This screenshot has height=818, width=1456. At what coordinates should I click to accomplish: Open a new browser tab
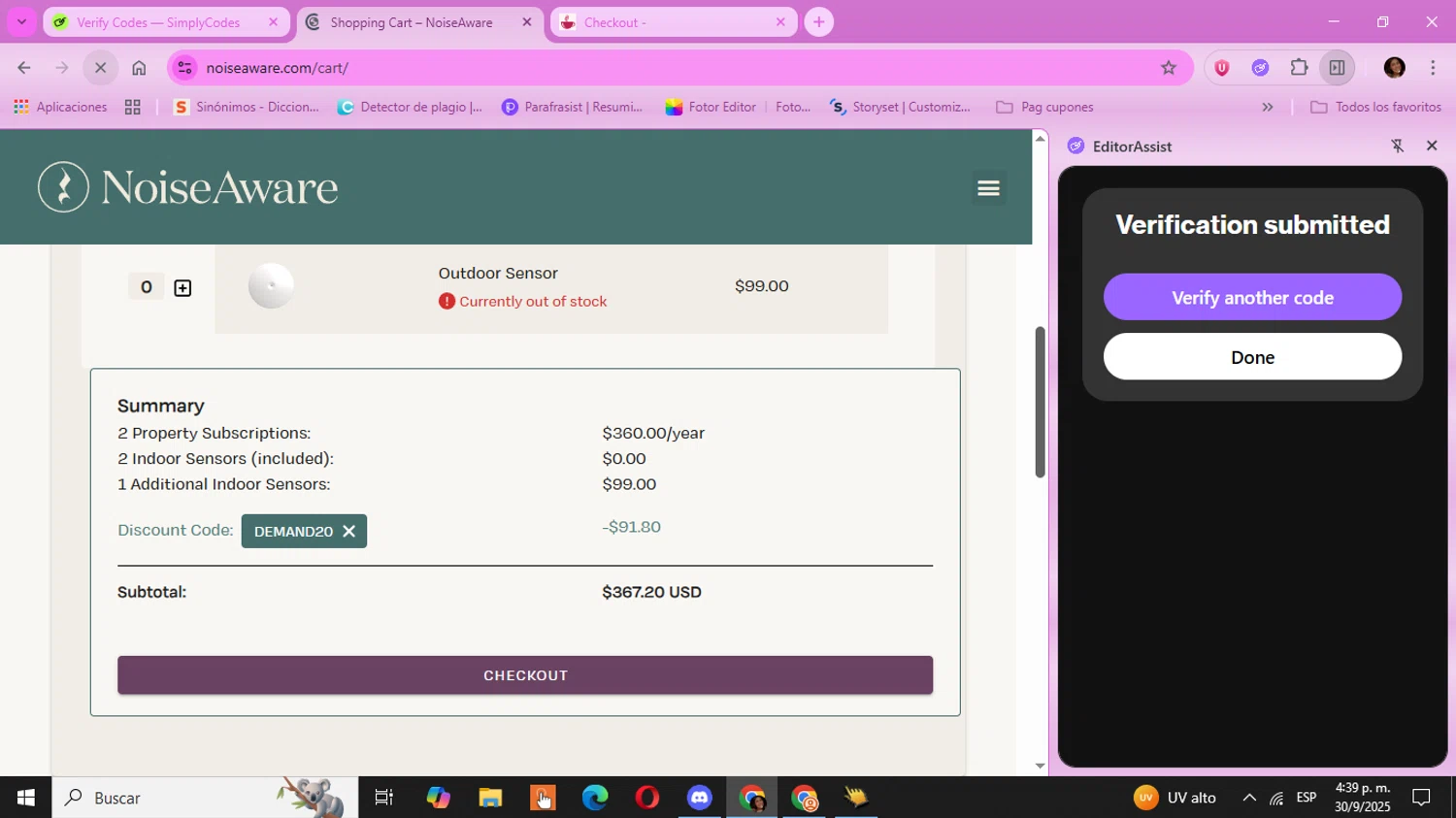tap(819, 22)
